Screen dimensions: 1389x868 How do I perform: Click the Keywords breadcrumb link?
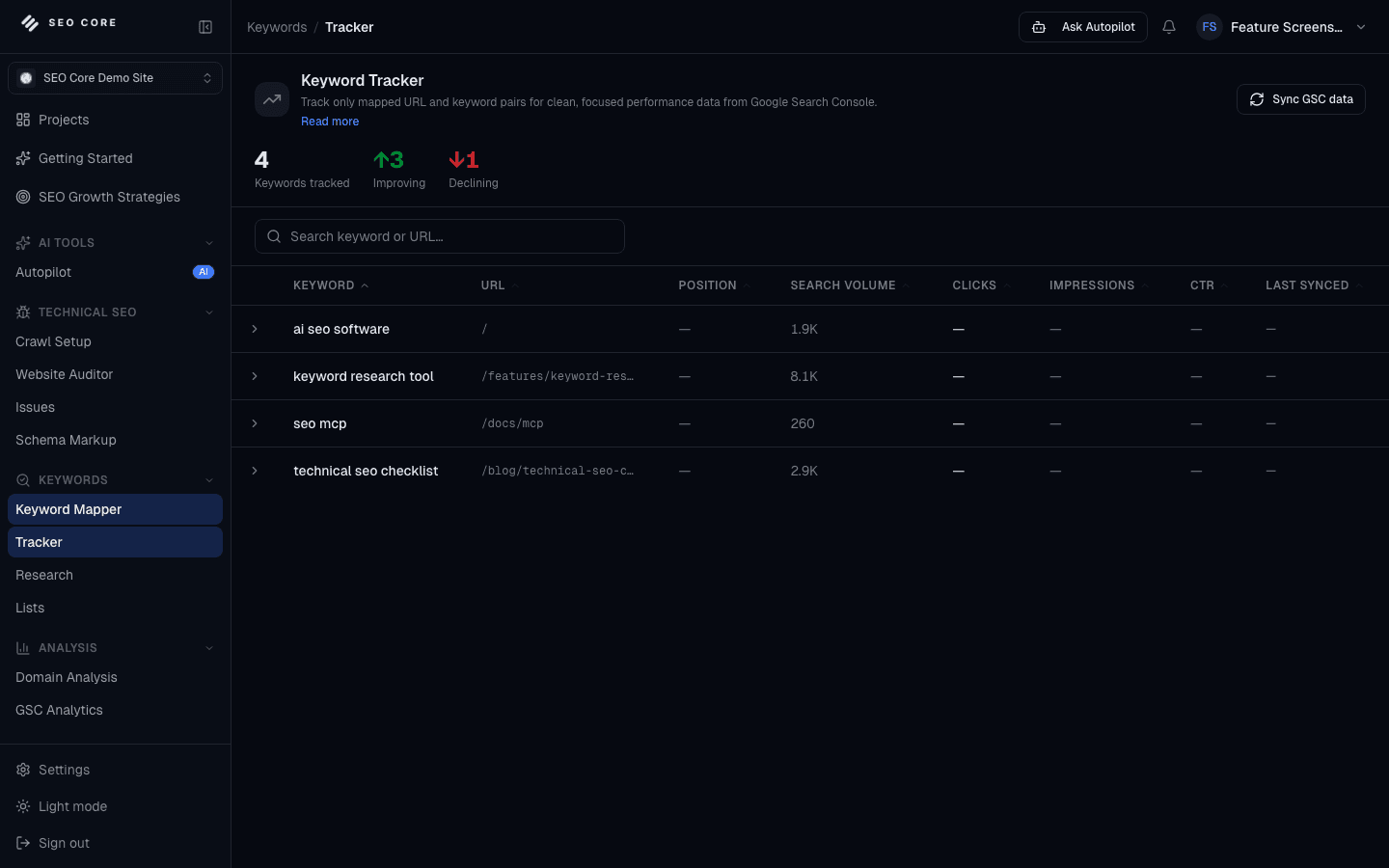click(x=277, y=27)
